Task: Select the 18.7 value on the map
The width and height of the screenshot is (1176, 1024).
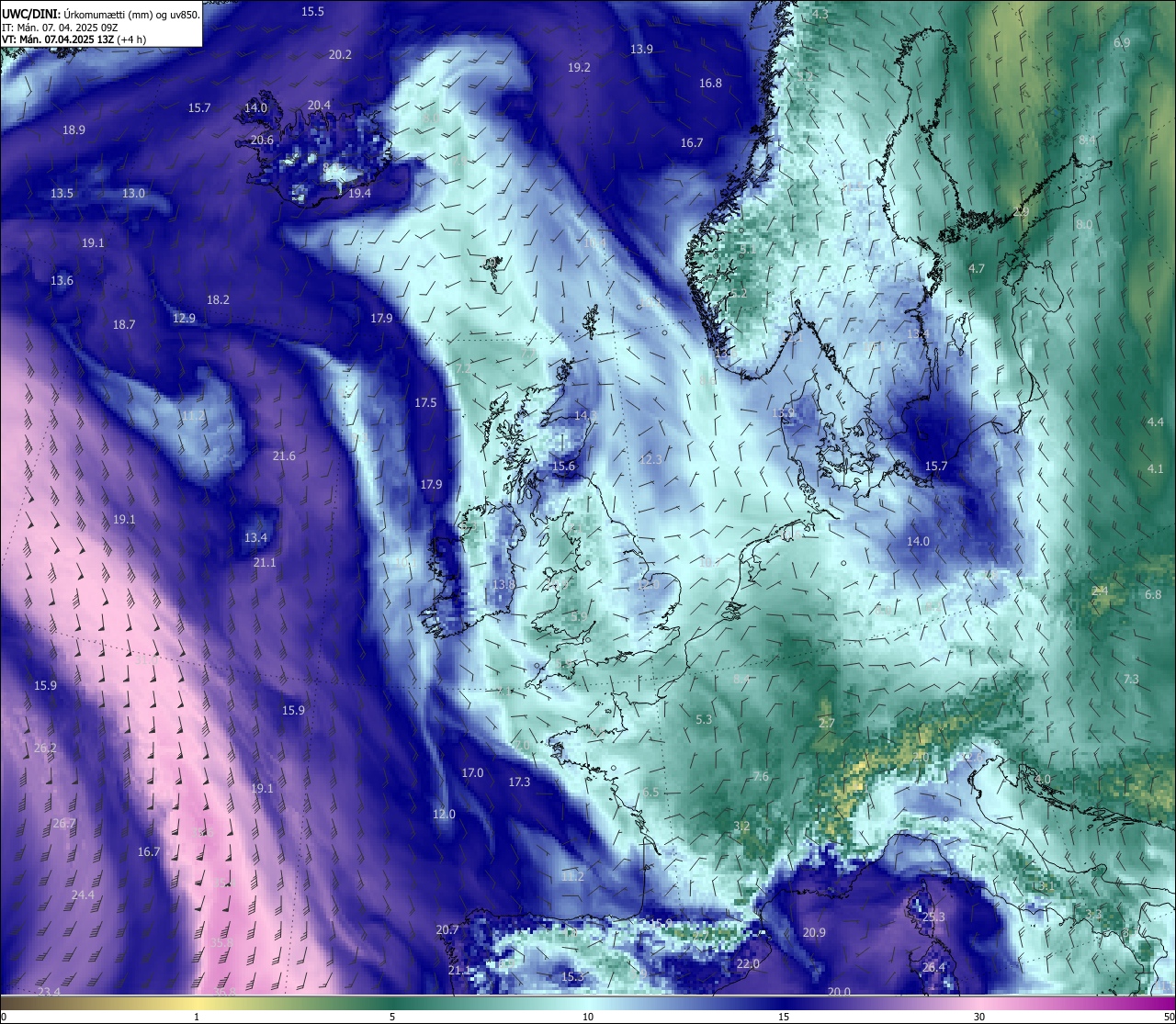Action: (123, 324)
